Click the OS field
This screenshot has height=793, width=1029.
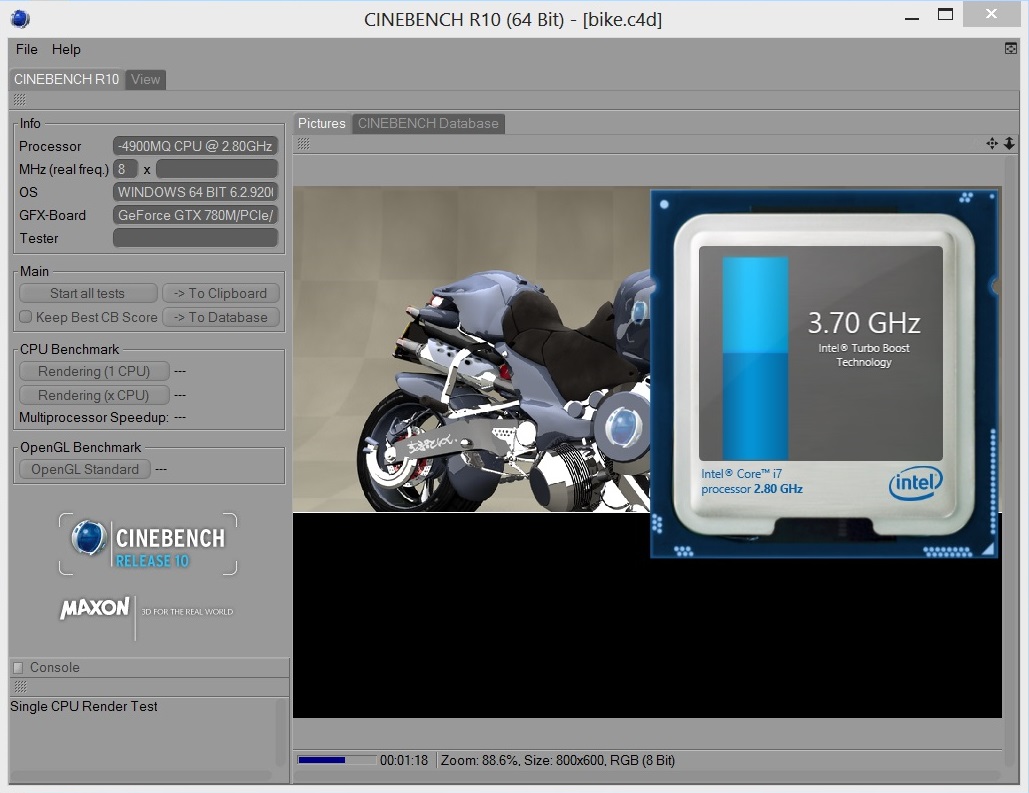[x=196, y=192]
